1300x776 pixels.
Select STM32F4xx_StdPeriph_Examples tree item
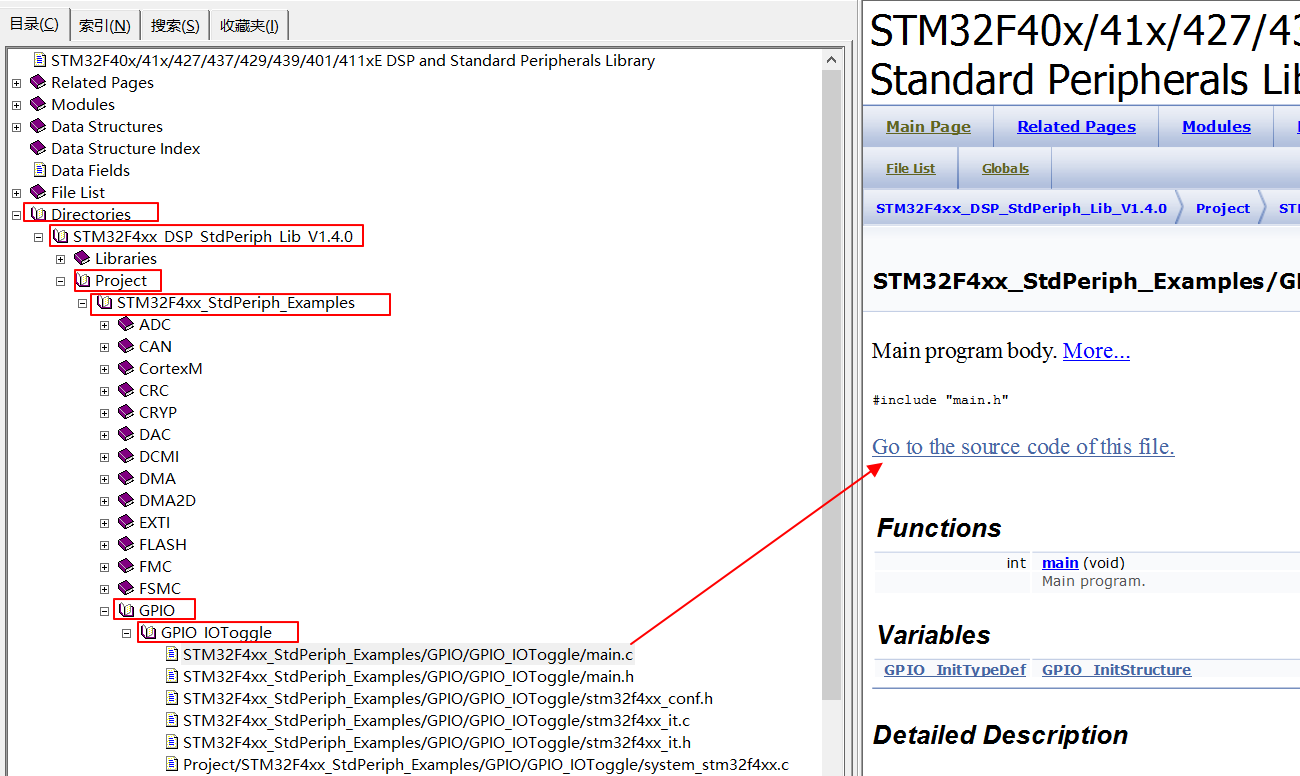point(236,302)
